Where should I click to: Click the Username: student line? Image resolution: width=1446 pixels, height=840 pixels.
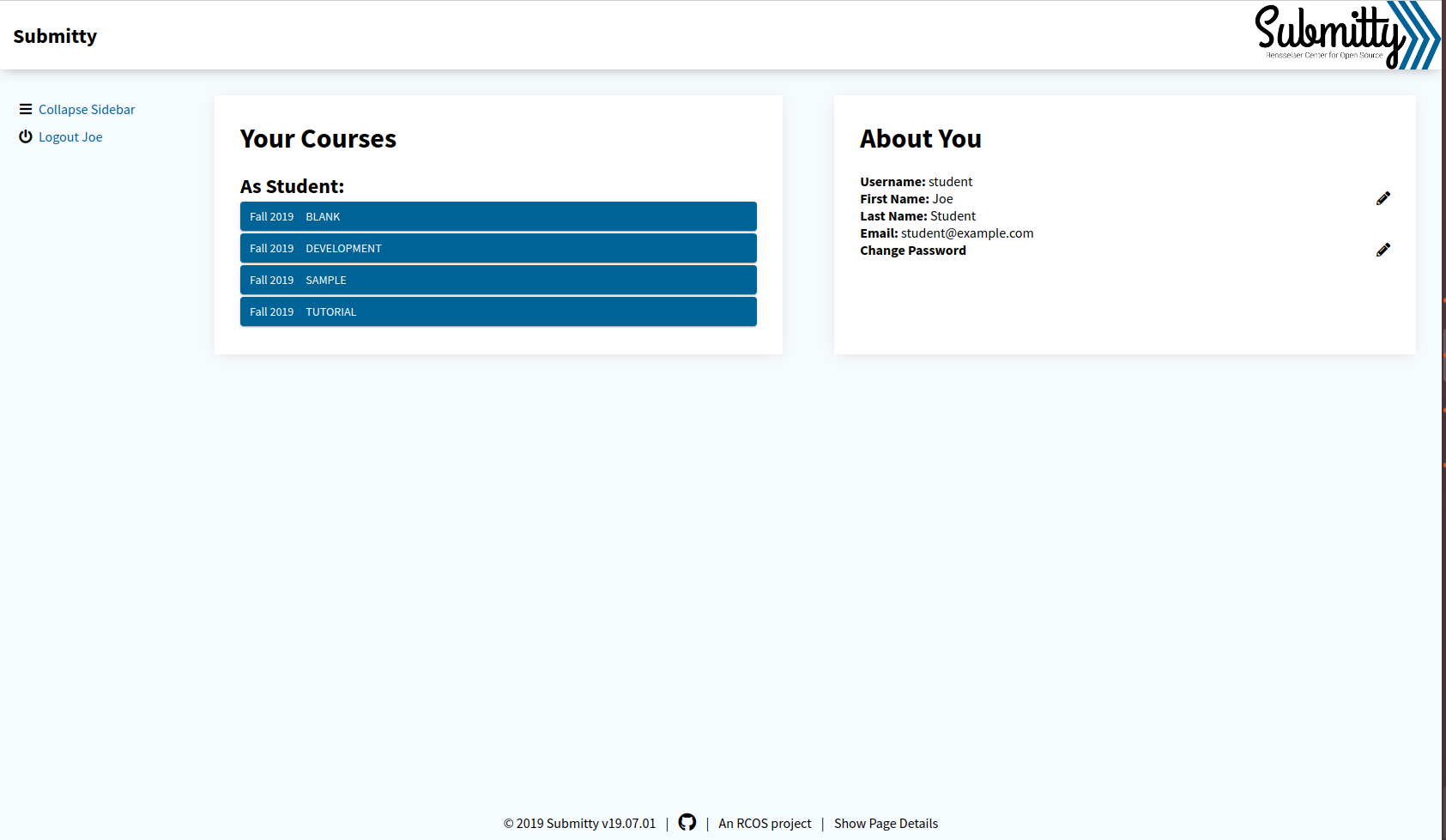point(917,182)
